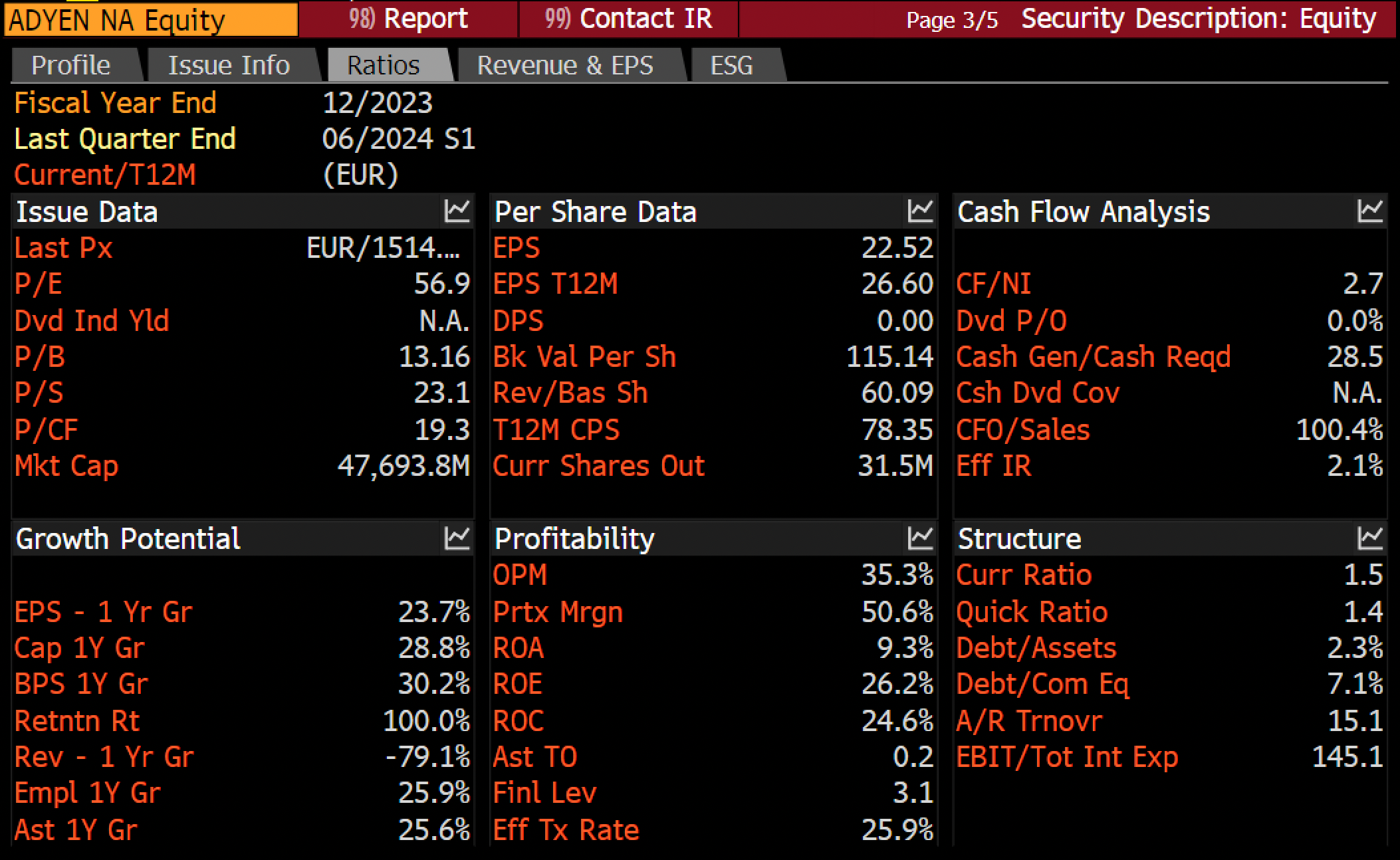Open chart icon for Issue Data

point(457,211)
